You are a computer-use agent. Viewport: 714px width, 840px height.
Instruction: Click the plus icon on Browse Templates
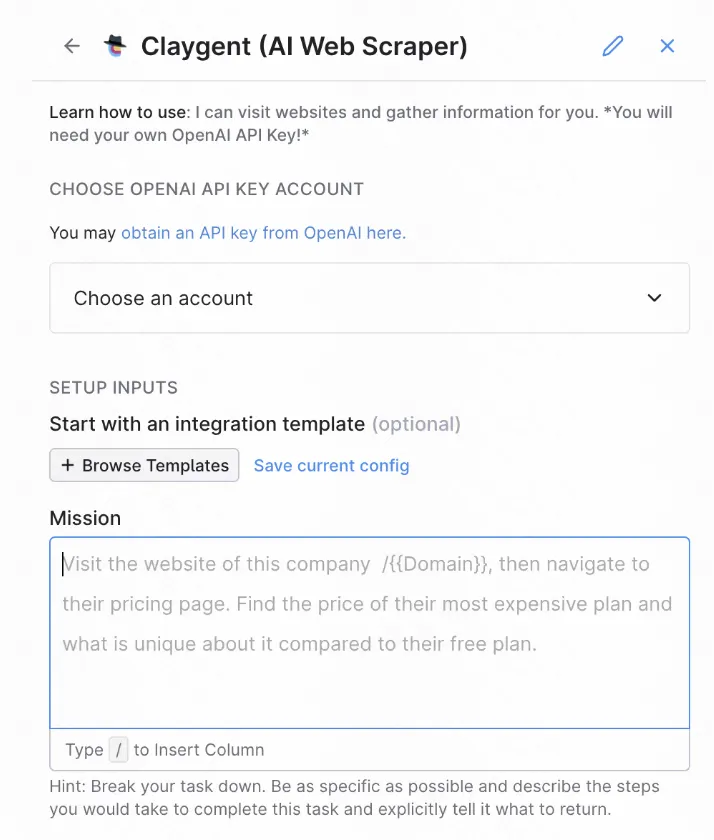tap(68, 465)
